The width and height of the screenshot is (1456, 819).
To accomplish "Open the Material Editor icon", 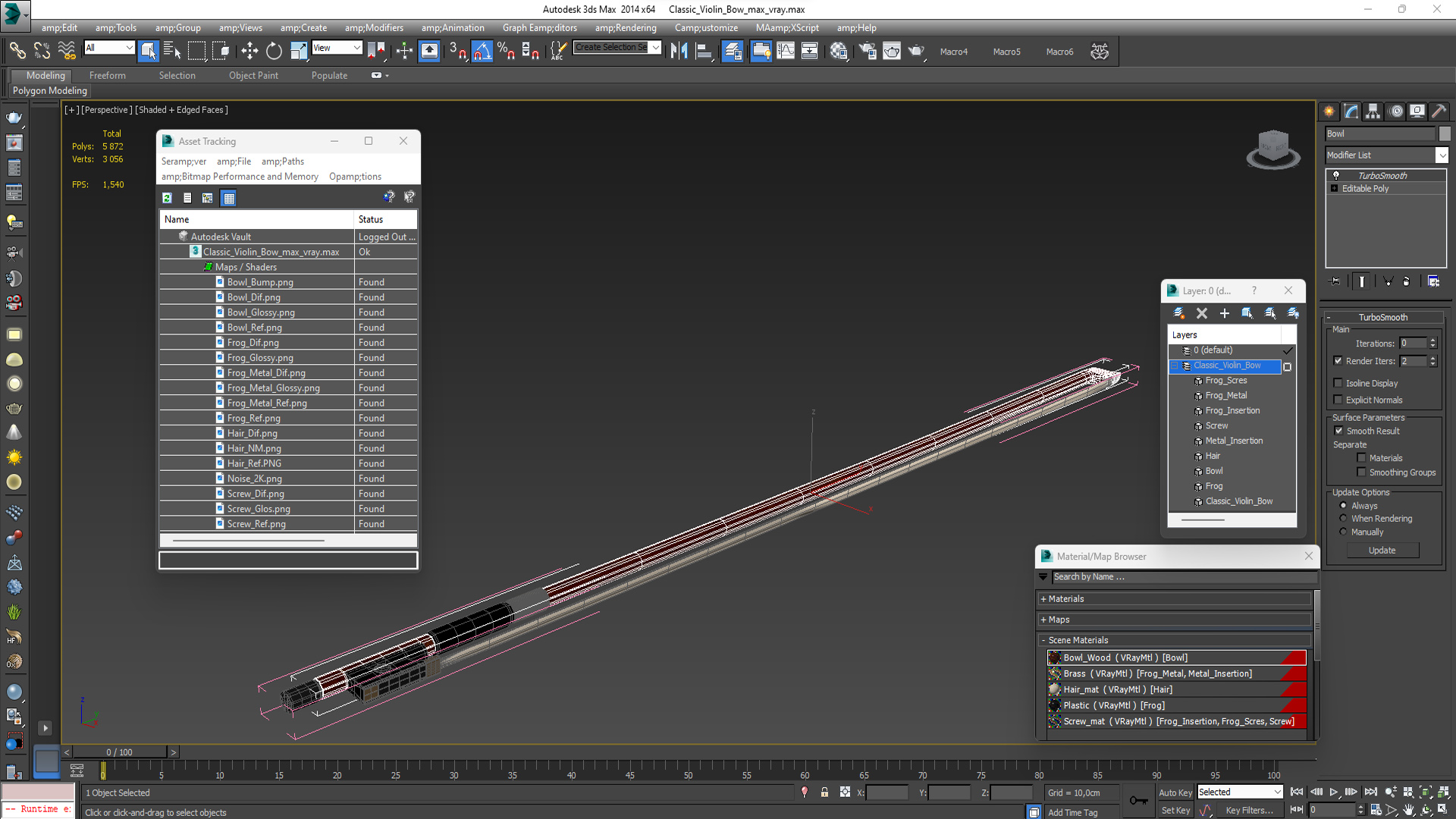I will [x=838, y=51].
